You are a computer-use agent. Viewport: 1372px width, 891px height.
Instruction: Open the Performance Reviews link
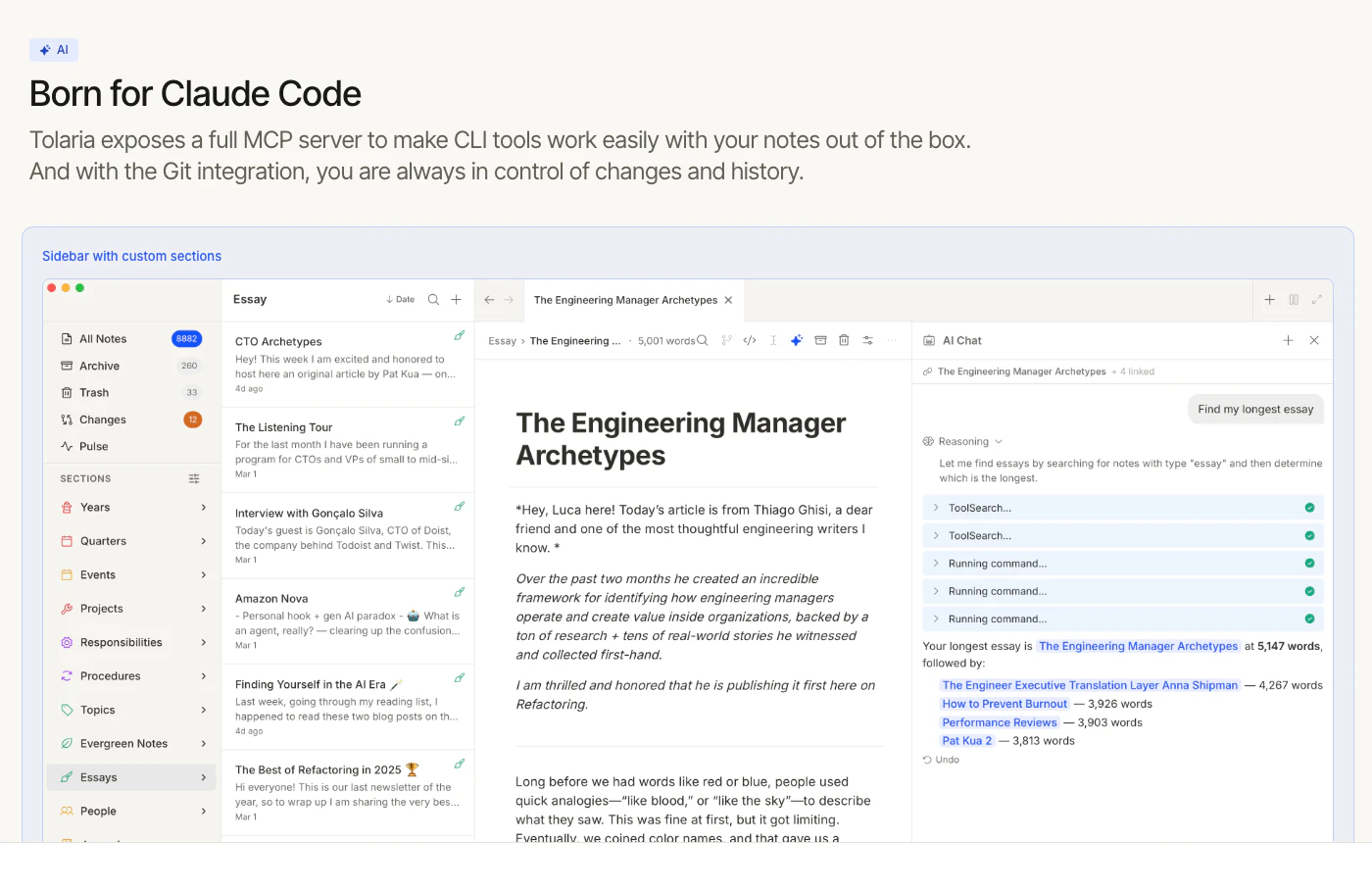tap(1000, 723)
